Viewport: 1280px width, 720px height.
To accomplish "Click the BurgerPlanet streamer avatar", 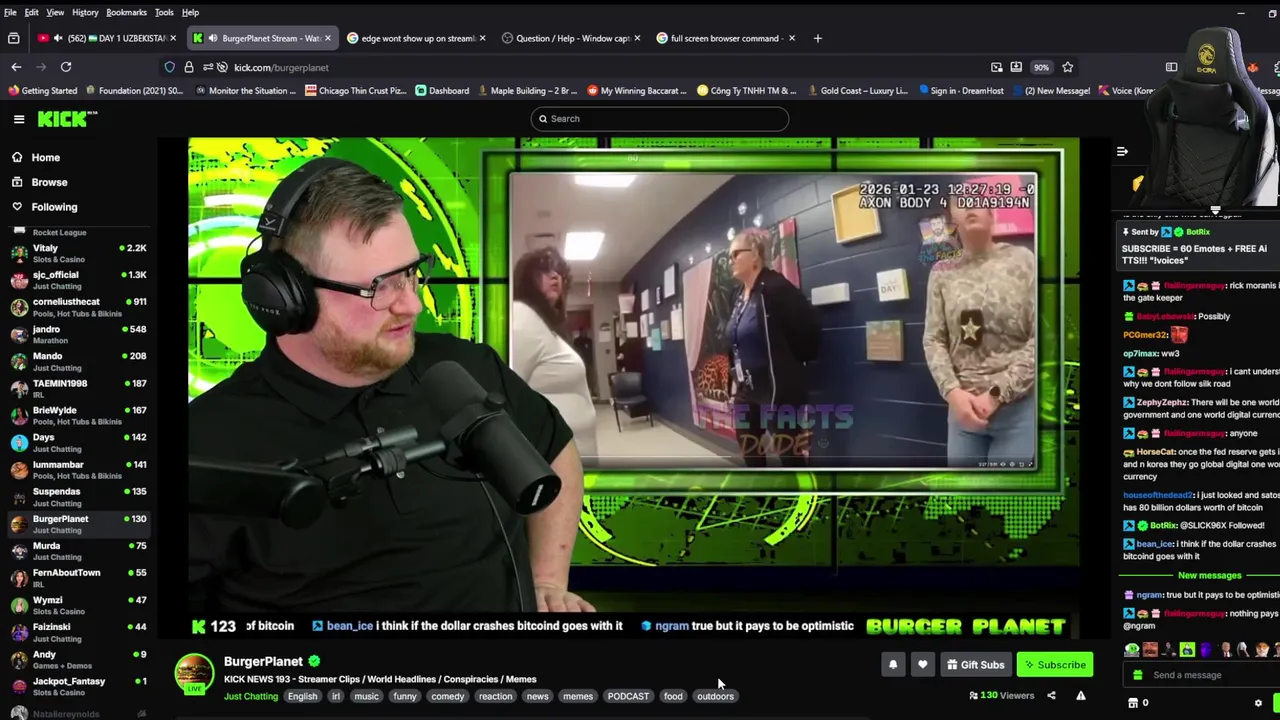I will [195, 675].
